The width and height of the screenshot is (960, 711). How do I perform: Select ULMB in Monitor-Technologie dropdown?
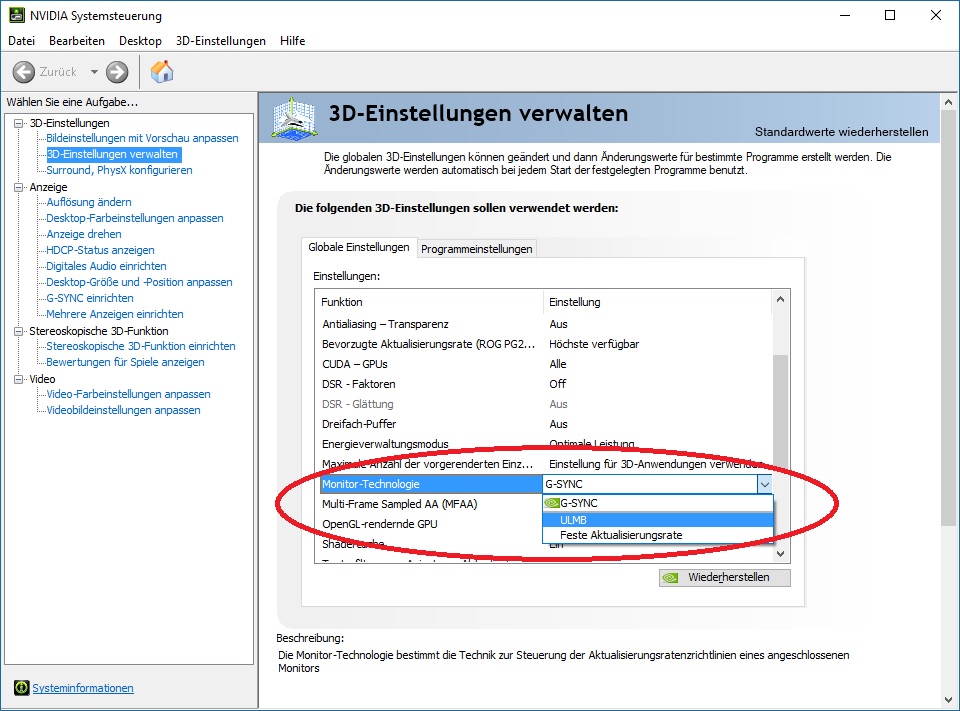tap(658, 519)
